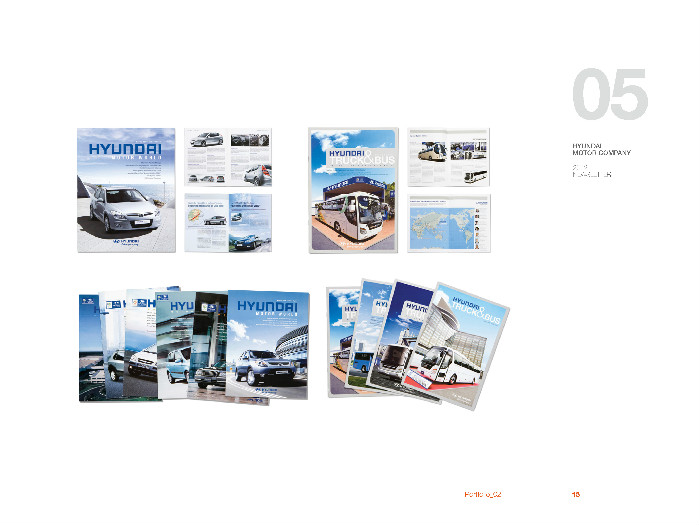Screen dimensions: 700x525
Task: Select the spread with the world map
Action: (449, 223)
